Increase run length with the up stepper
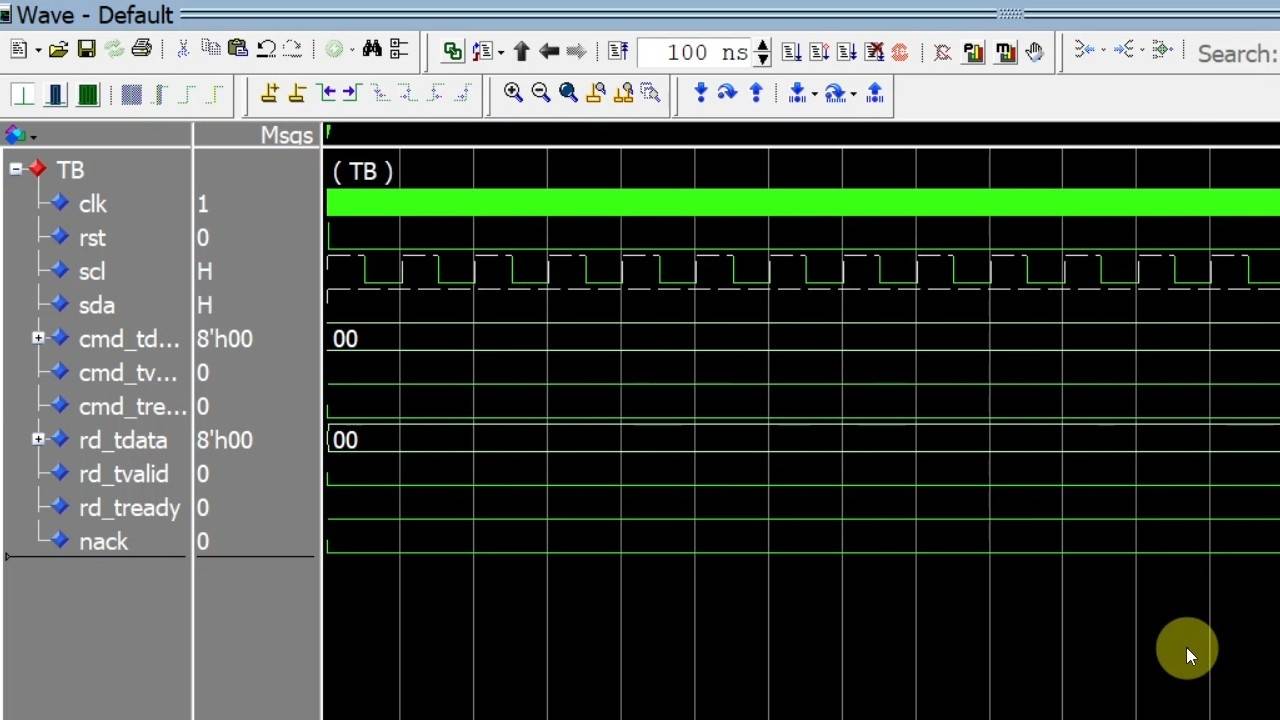This screenshot has width=1280, height=720. [x=763, y=45]
